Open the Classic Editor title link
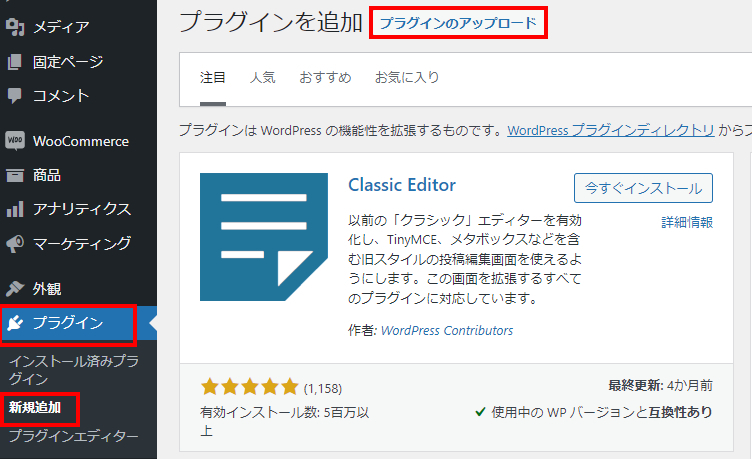 tap(402, 185)
